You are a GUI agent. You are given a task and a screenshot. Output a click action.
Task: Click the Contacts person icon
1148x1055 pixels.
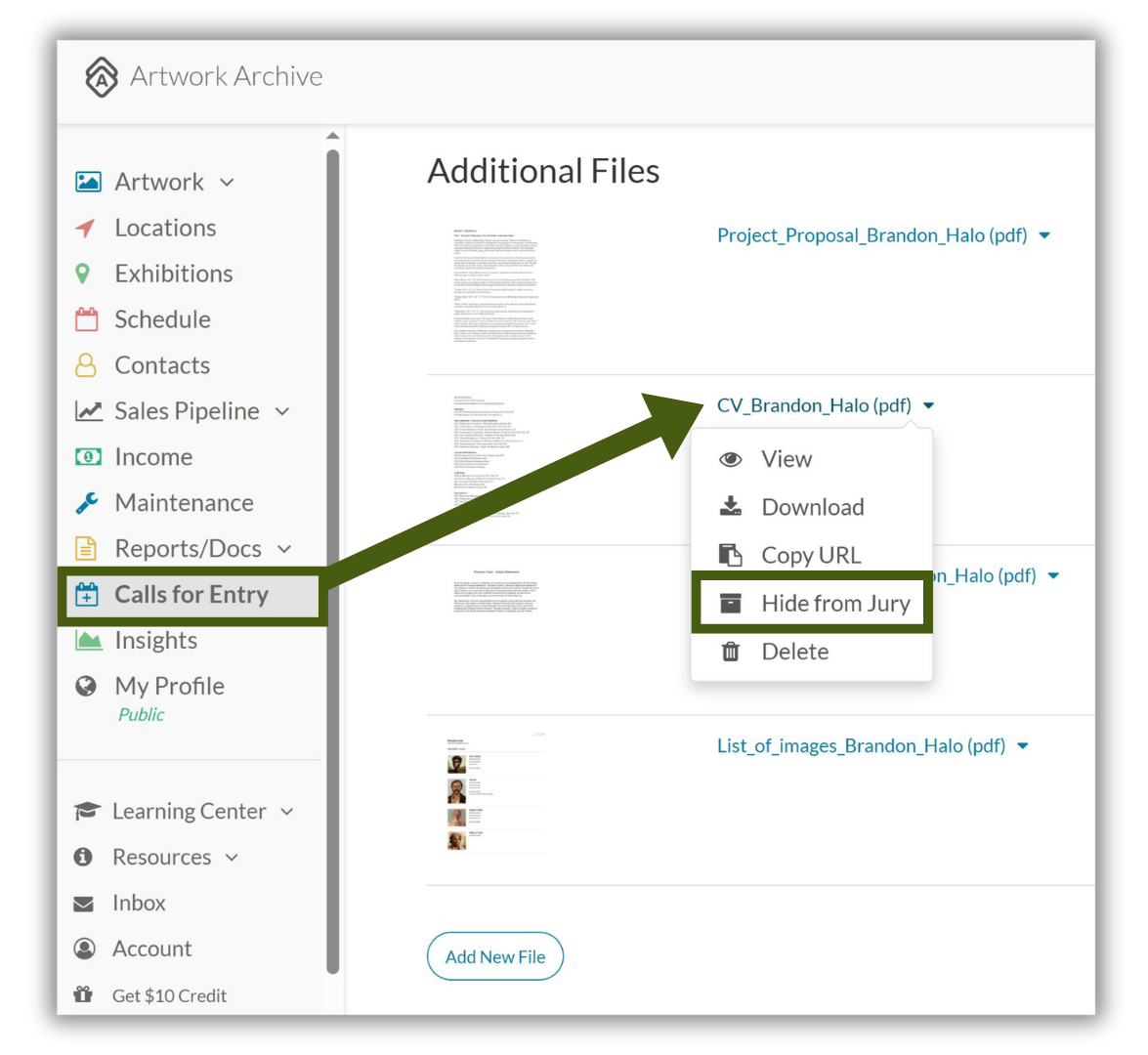coord(86,364)
